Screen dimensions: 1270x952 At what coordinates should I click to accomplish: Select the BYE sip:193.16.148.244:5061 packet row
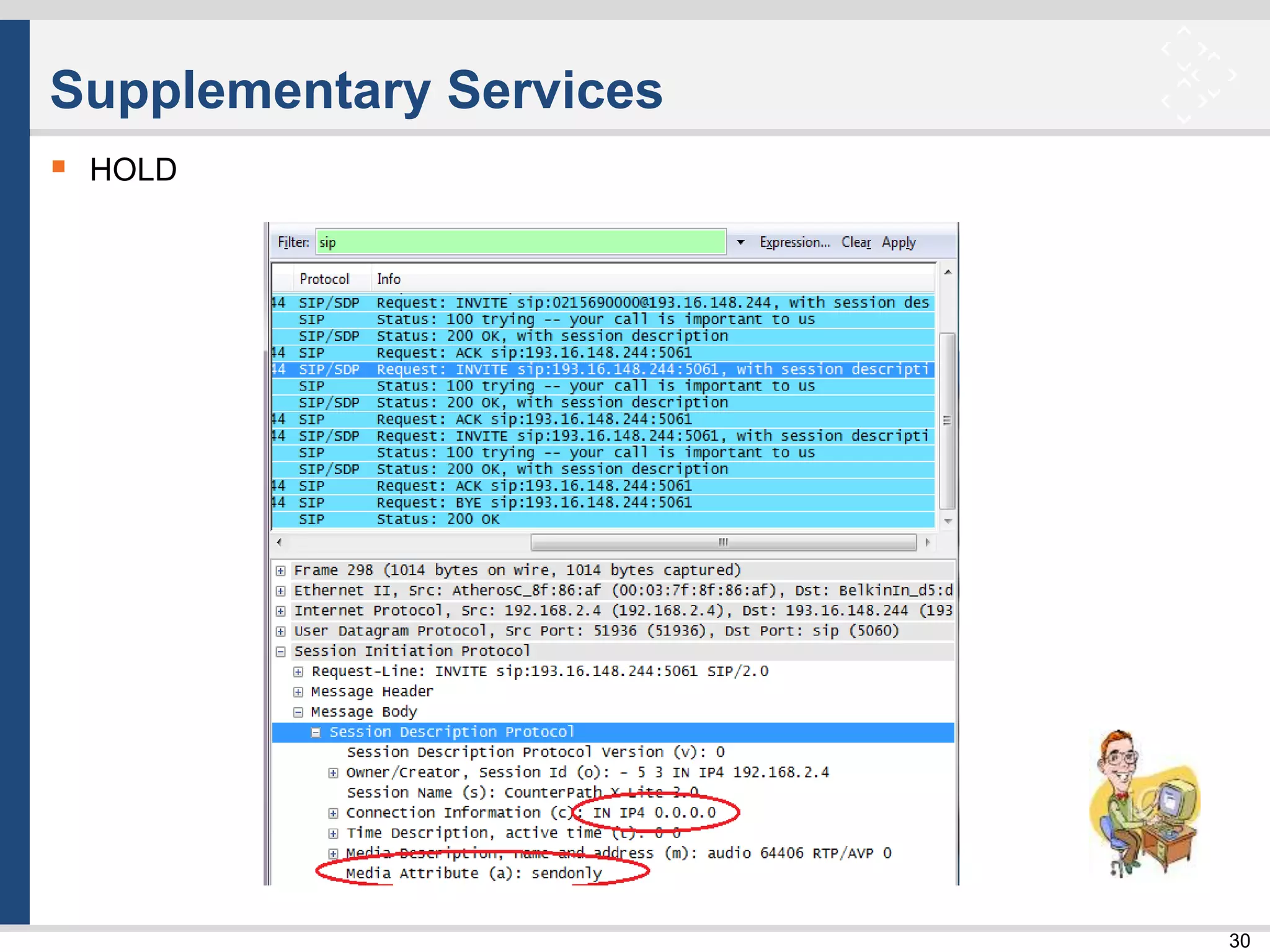[x=603, y=503]
